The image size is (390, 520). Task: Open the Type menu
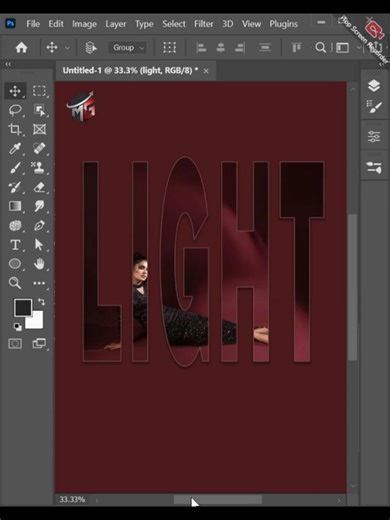pyautogui.click(x=144, y=24)
